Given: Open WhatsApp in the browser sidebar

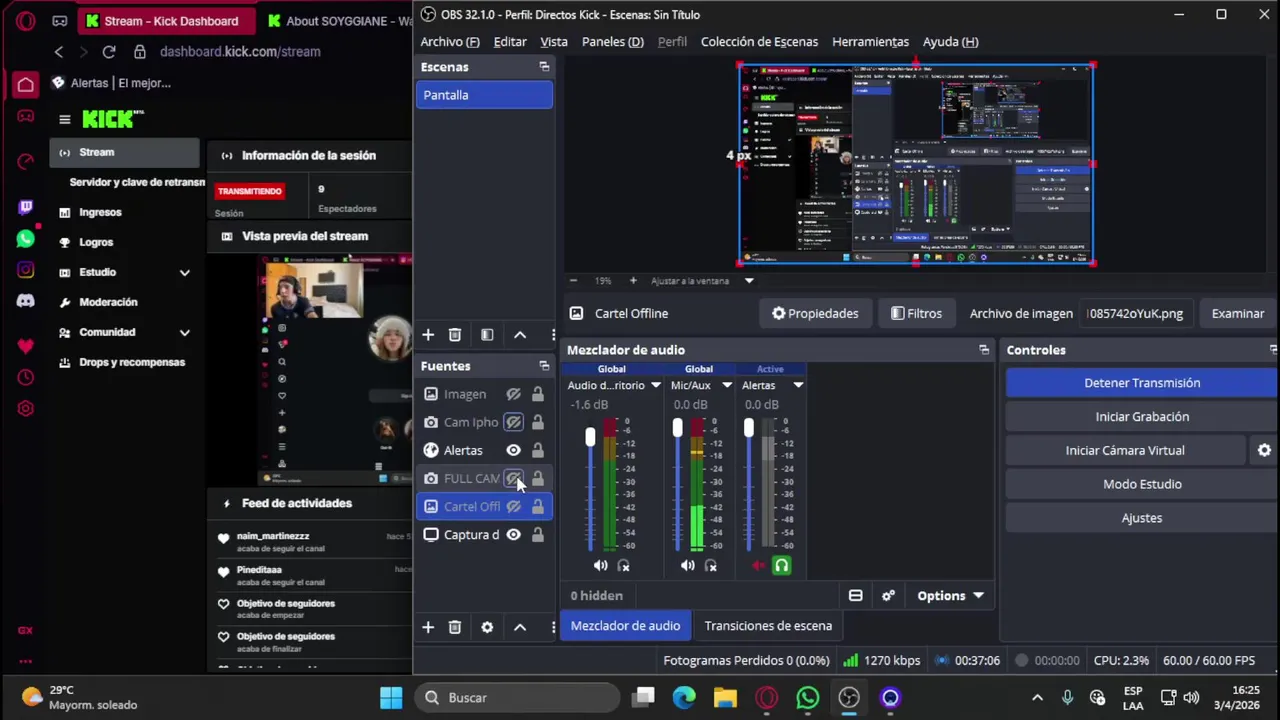Looking at the screenshot, I should pos(26,239).
